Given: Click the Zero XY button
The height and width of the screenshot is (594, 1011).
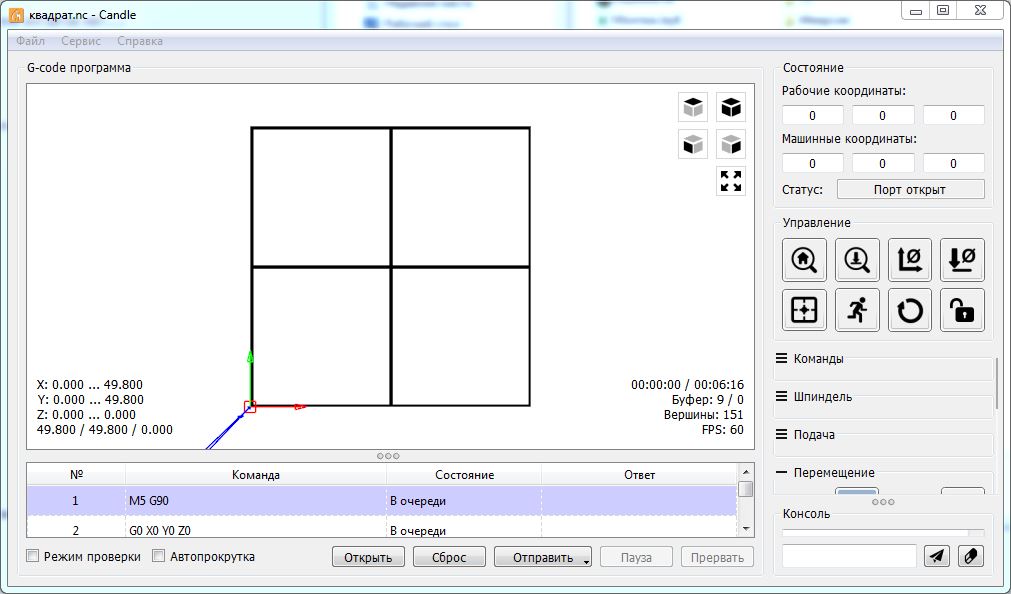Looking at the screenshot, I should click(x=910, y=260).
